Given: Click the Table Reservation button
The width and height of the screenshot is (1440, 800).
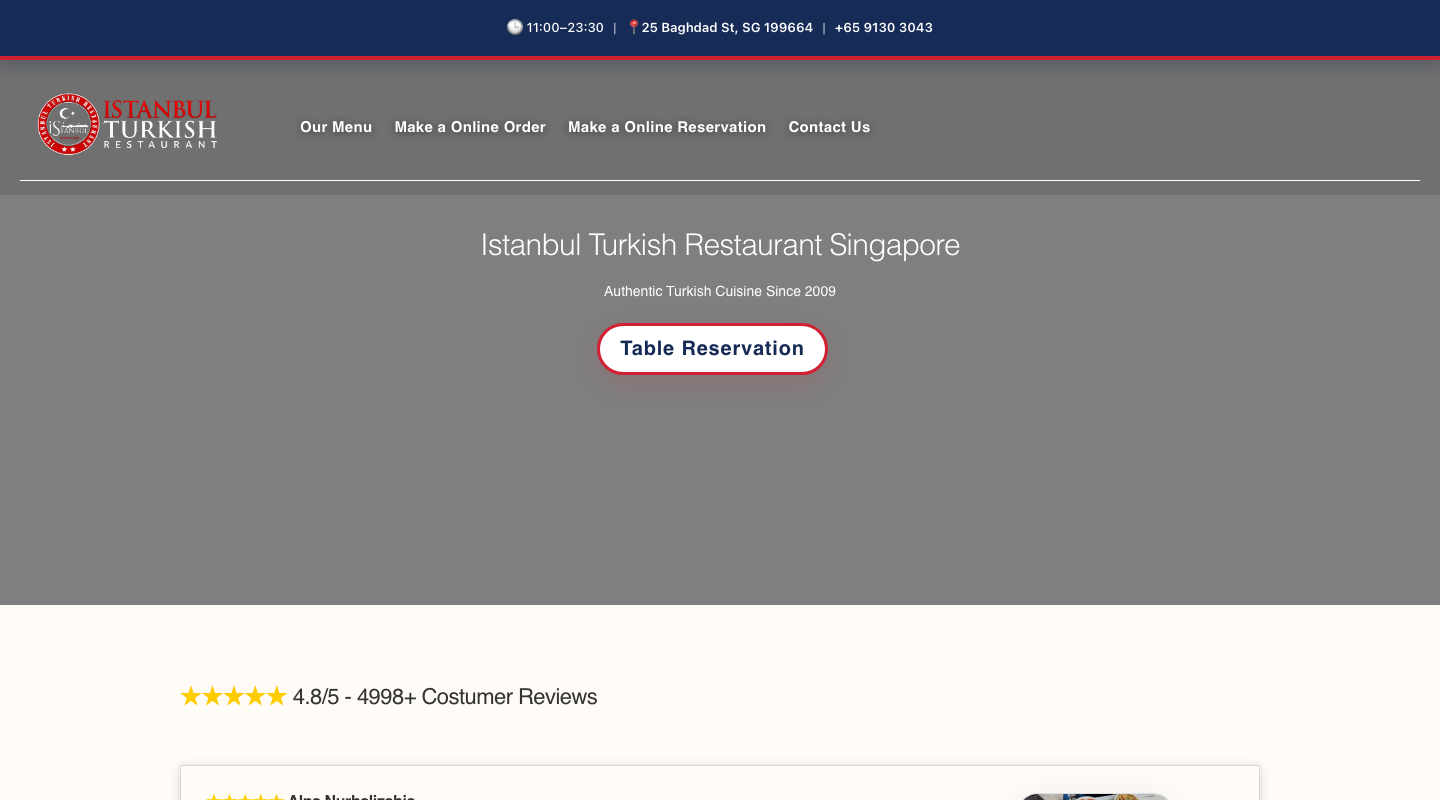Looking at the screenshot, I should (712, 349).
